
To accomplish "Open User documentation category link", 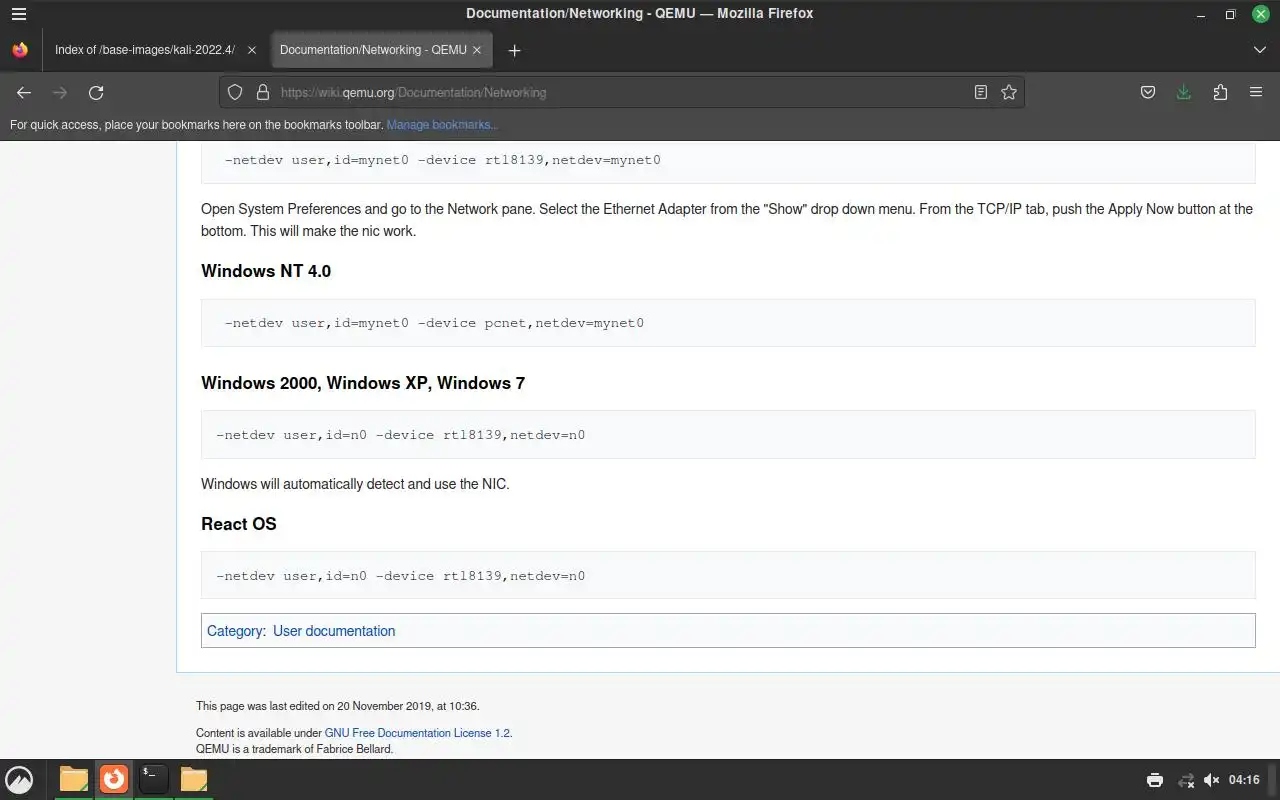I will pyautogui.click(x=334, y=631).
